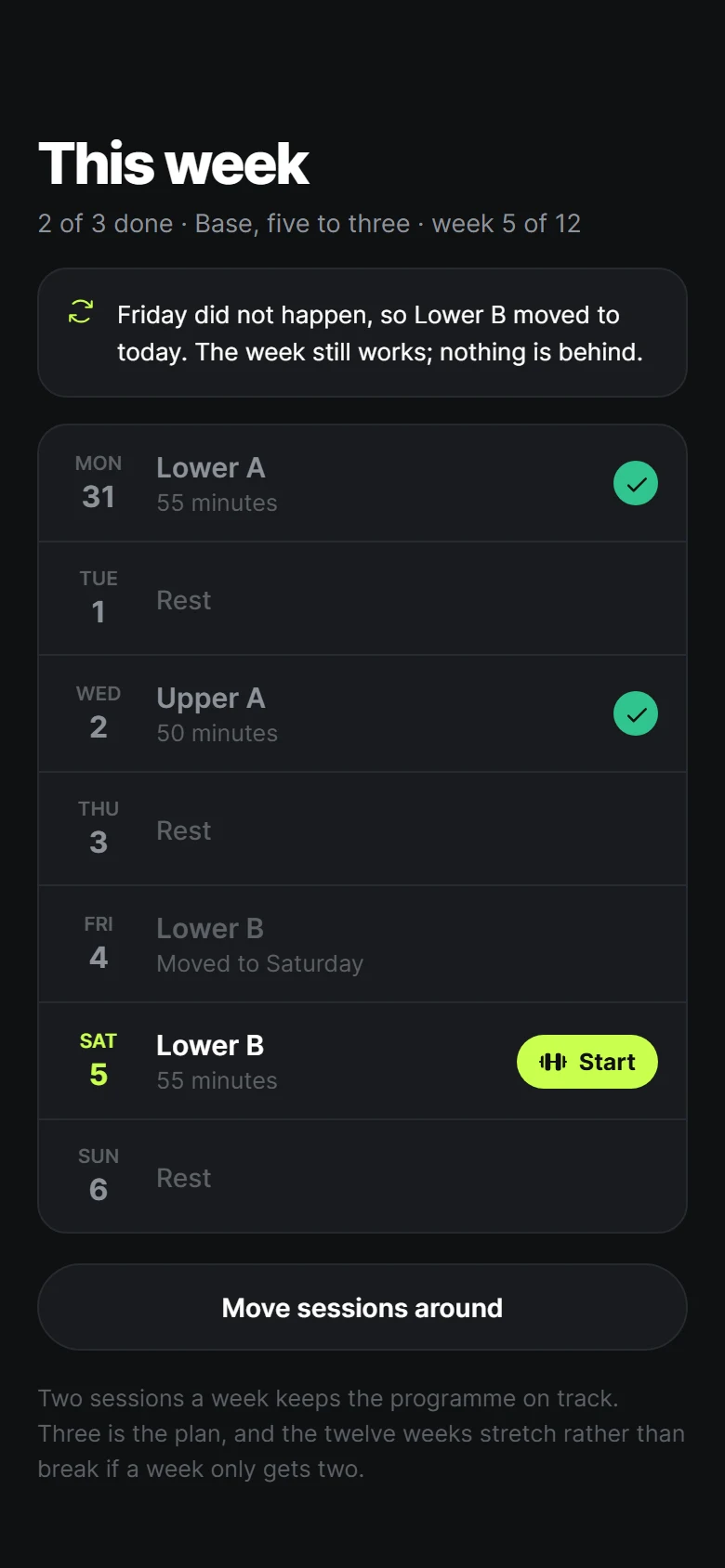Tap the green checkmark for Lower A
The height and width of the screenshot is (1568, 725).
pyautogui.click(x=636, y=484)
